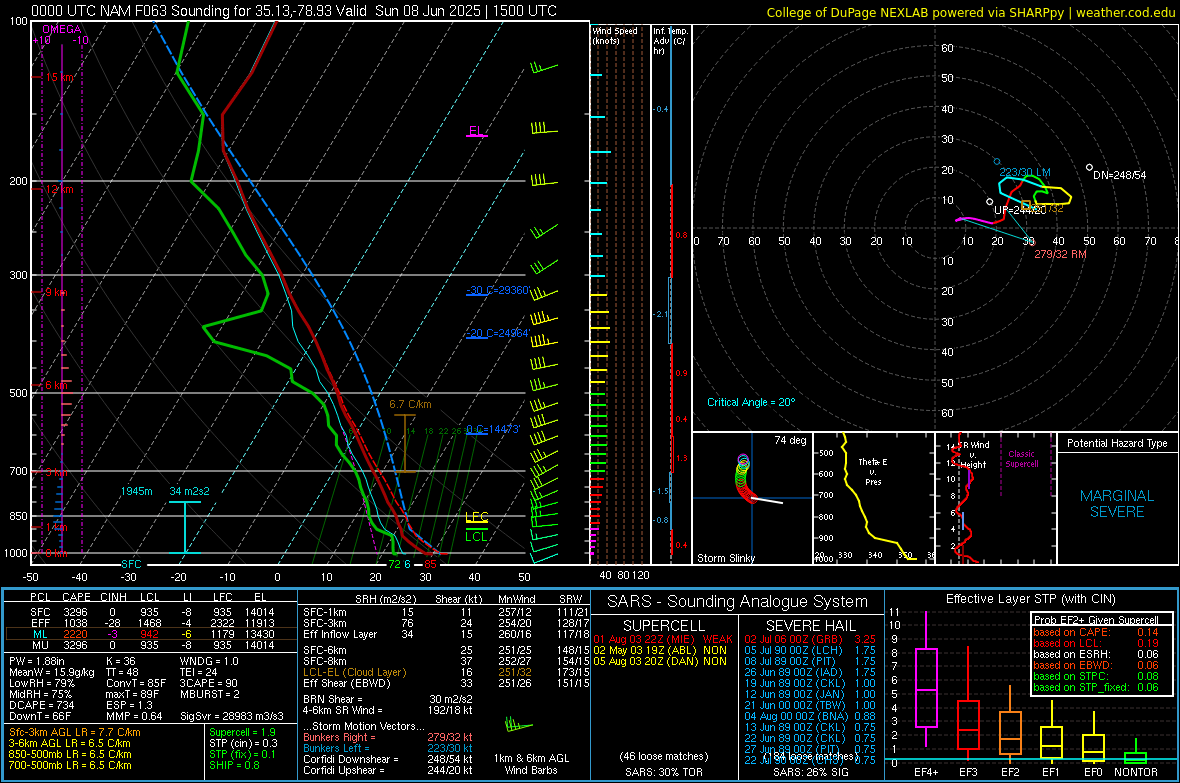This screenshot has width=1180, height=783.
Task: Click the 'SARS - Sounding Analogue System' title
Action: coord(738,602)
